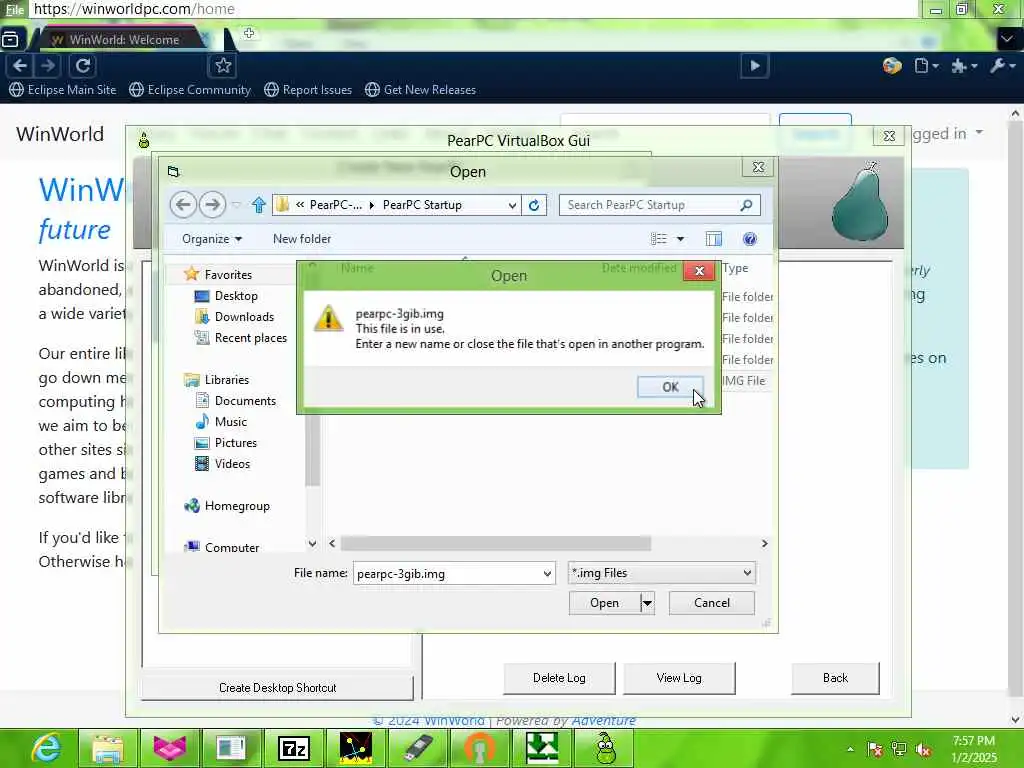Screen dimensions: 1024x768
Task: Bookmark page with the star icon
Action: [223, 65]
